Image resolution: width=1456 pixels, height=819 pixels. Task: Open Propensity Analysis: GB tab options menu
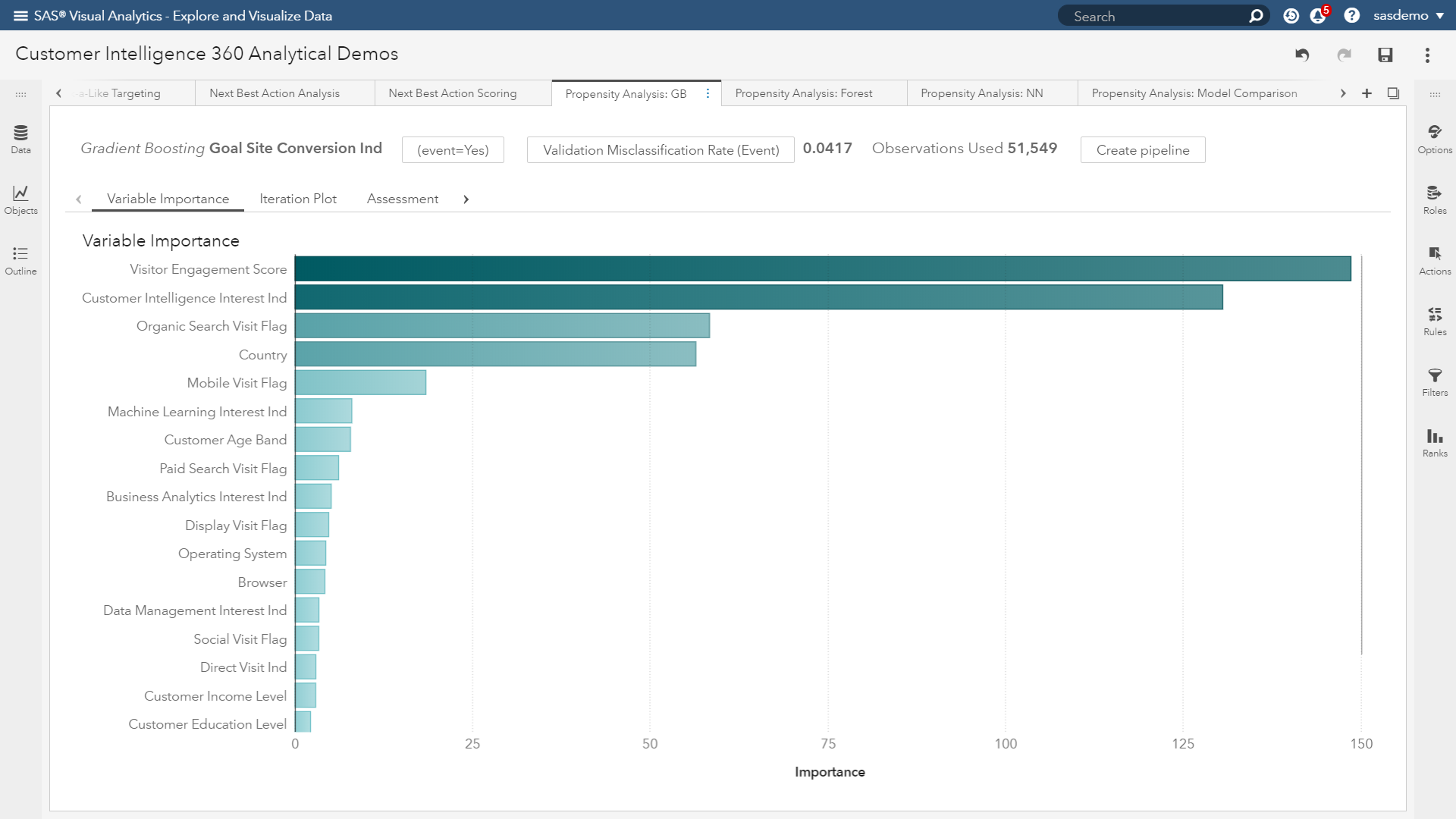(708, 93)
